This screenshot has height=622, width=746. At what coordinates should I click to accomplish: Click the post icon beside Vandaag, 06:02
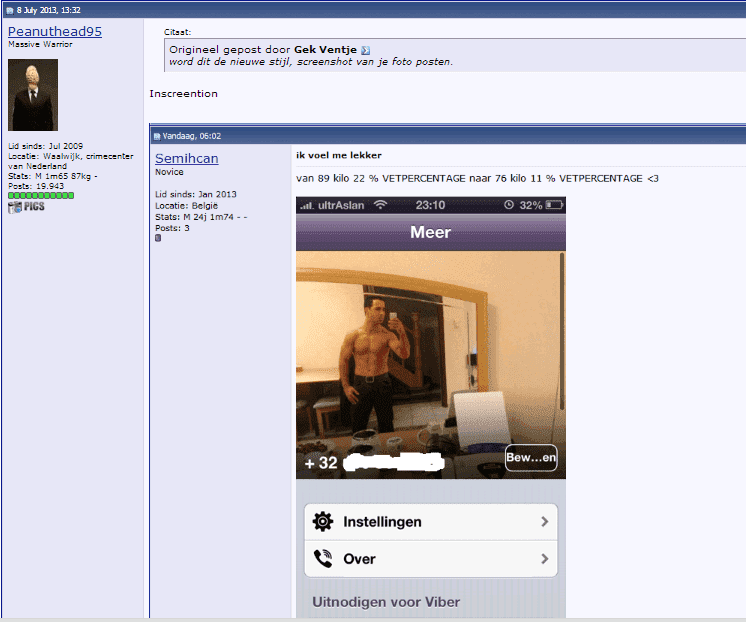point(157,136)
